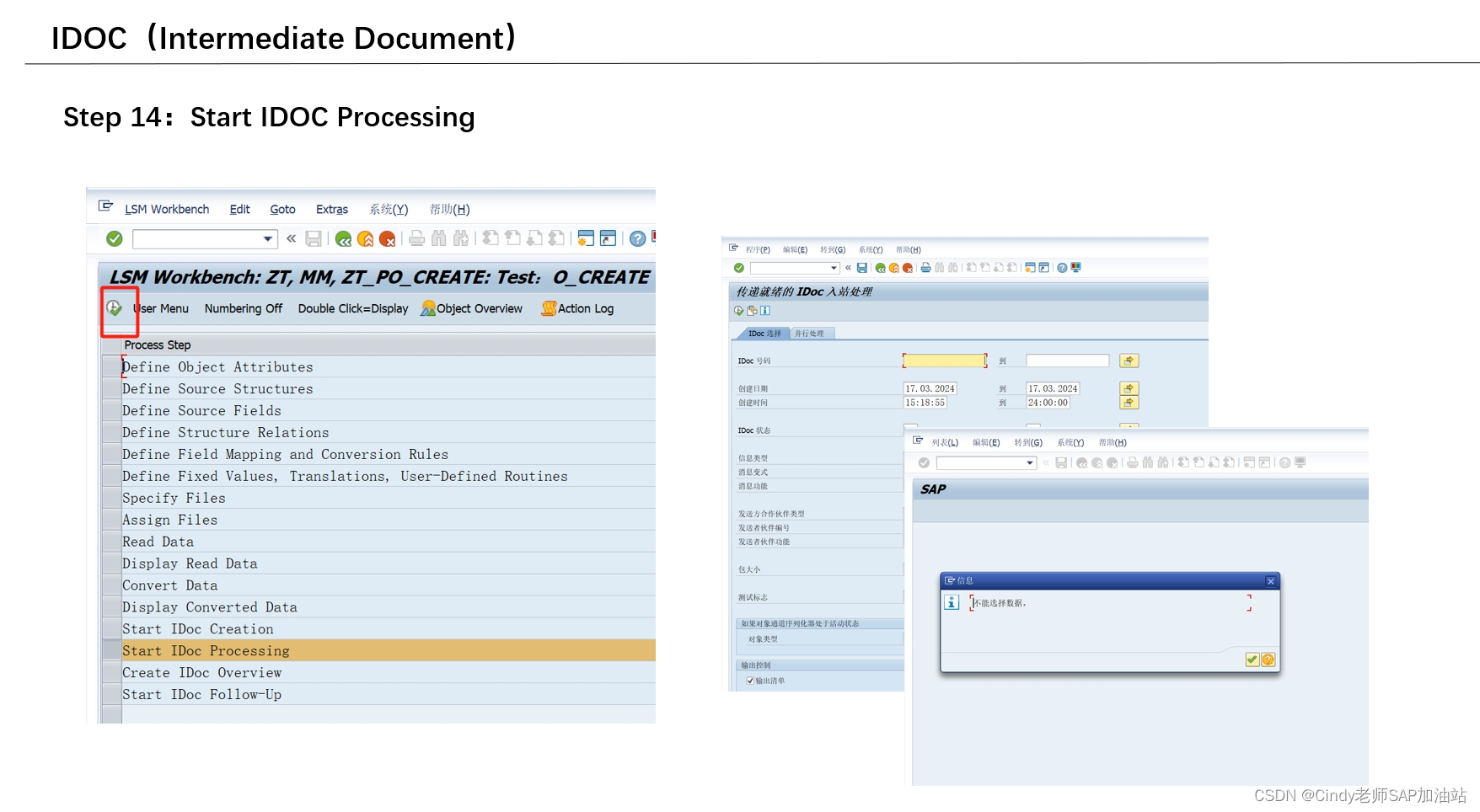Image resolution: width=1480 pixels, height=812 pixels.
Task: Click the information 'i' icon below the IDoc title
Action: coord(764,310)
